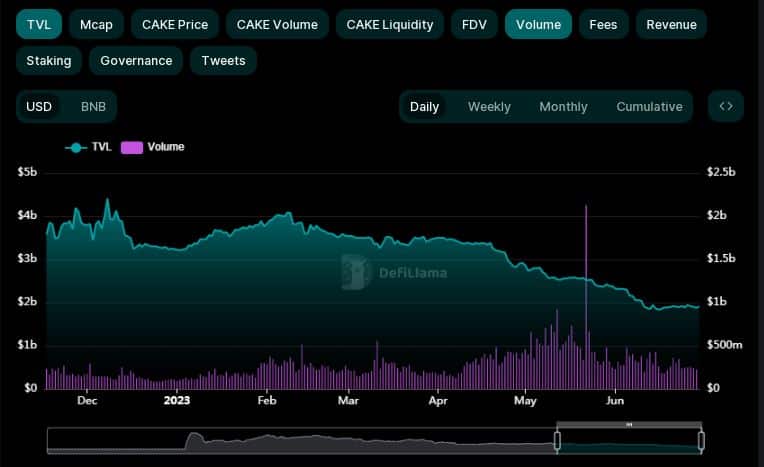The width and height of the screenshot is (764, 467).
Task: Switch to Weekly interval
Action: (x=489, y=106)
